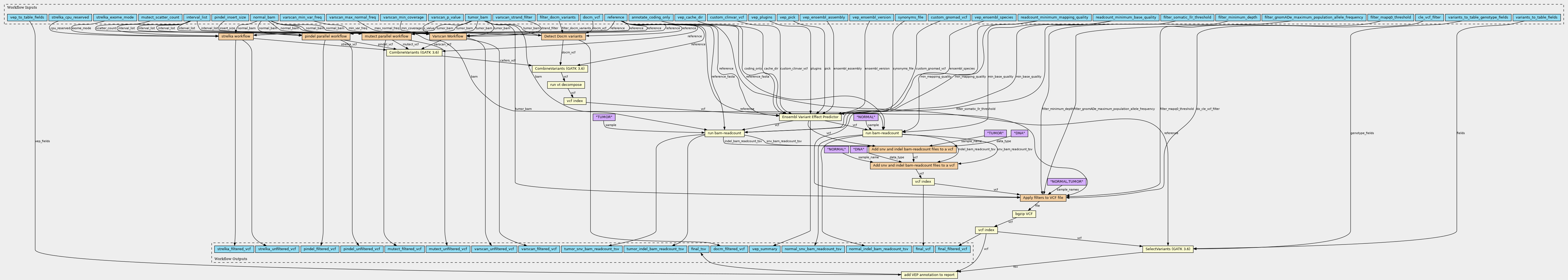The width and height of the screenshot is (1568, 280).
Task: Click the mutect_scatter_count input node
Action: (160, 18)
